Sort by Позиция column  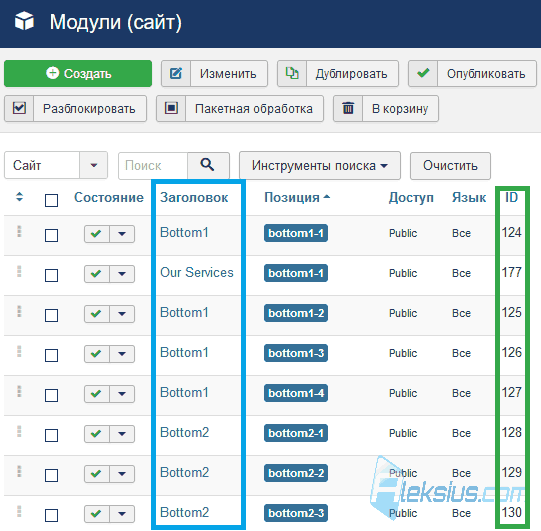pyautogui.click(x=297, y=197)
